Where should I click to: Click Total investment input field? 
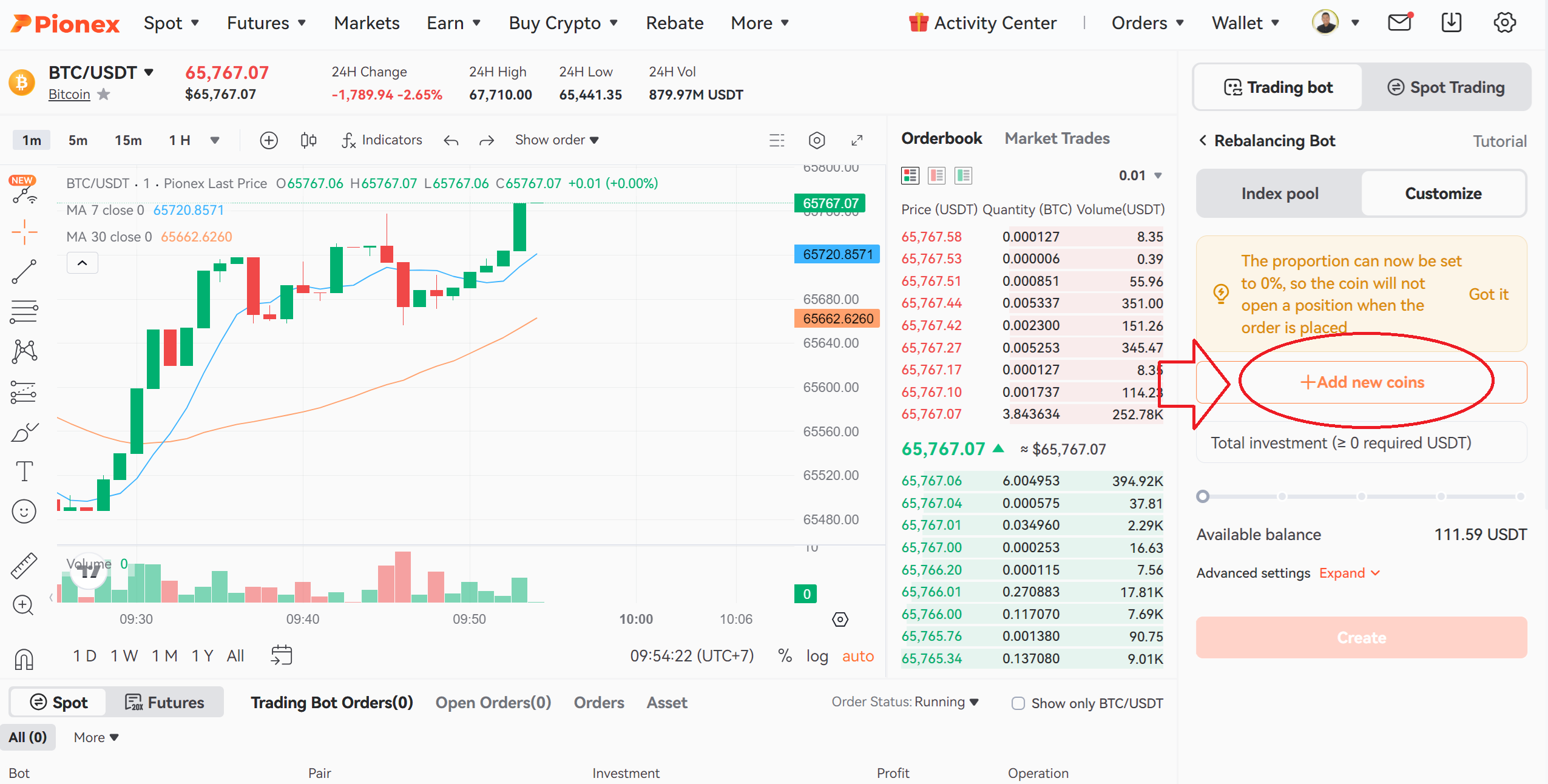[1362, 443]
